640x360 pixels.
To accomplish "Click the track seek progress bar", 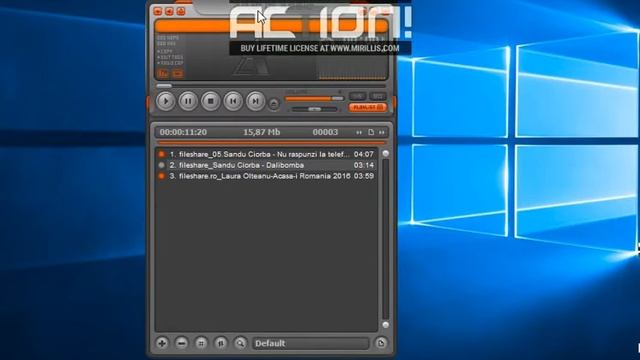I will [270, 86].
